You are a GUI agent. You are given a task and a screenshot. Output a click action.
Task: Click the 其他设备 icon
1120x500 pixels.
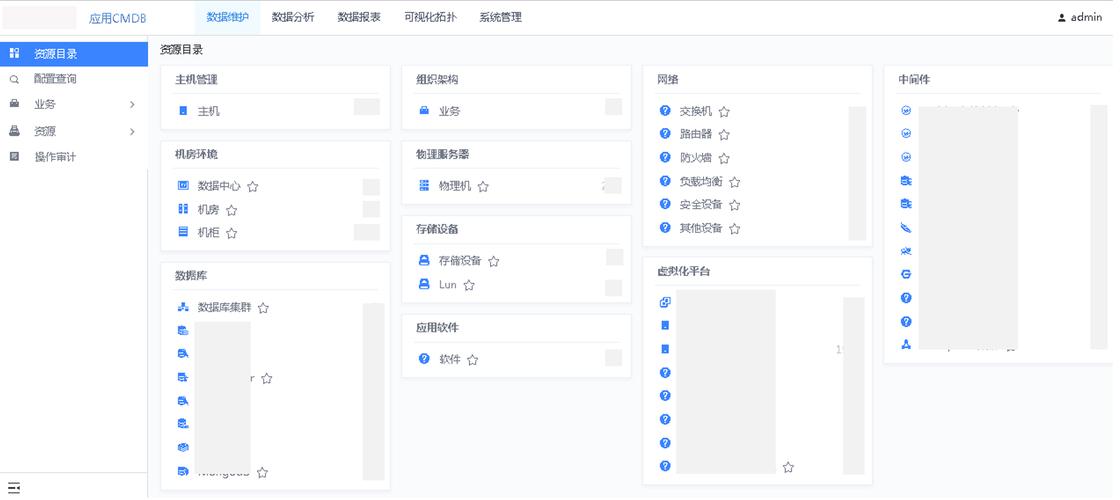[x=665, y=227]
